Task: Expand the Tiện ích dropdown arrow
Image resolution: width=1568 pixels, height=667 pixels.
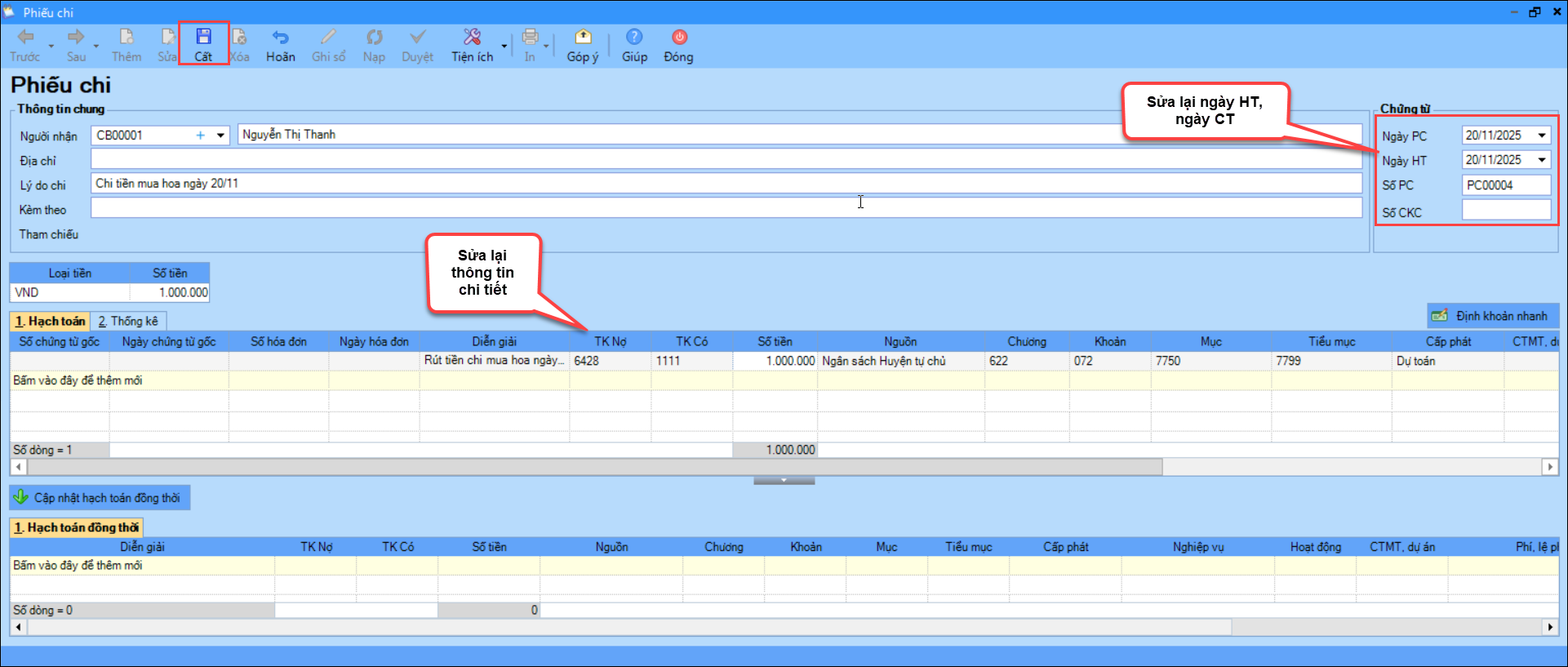Action: [504, 47]
